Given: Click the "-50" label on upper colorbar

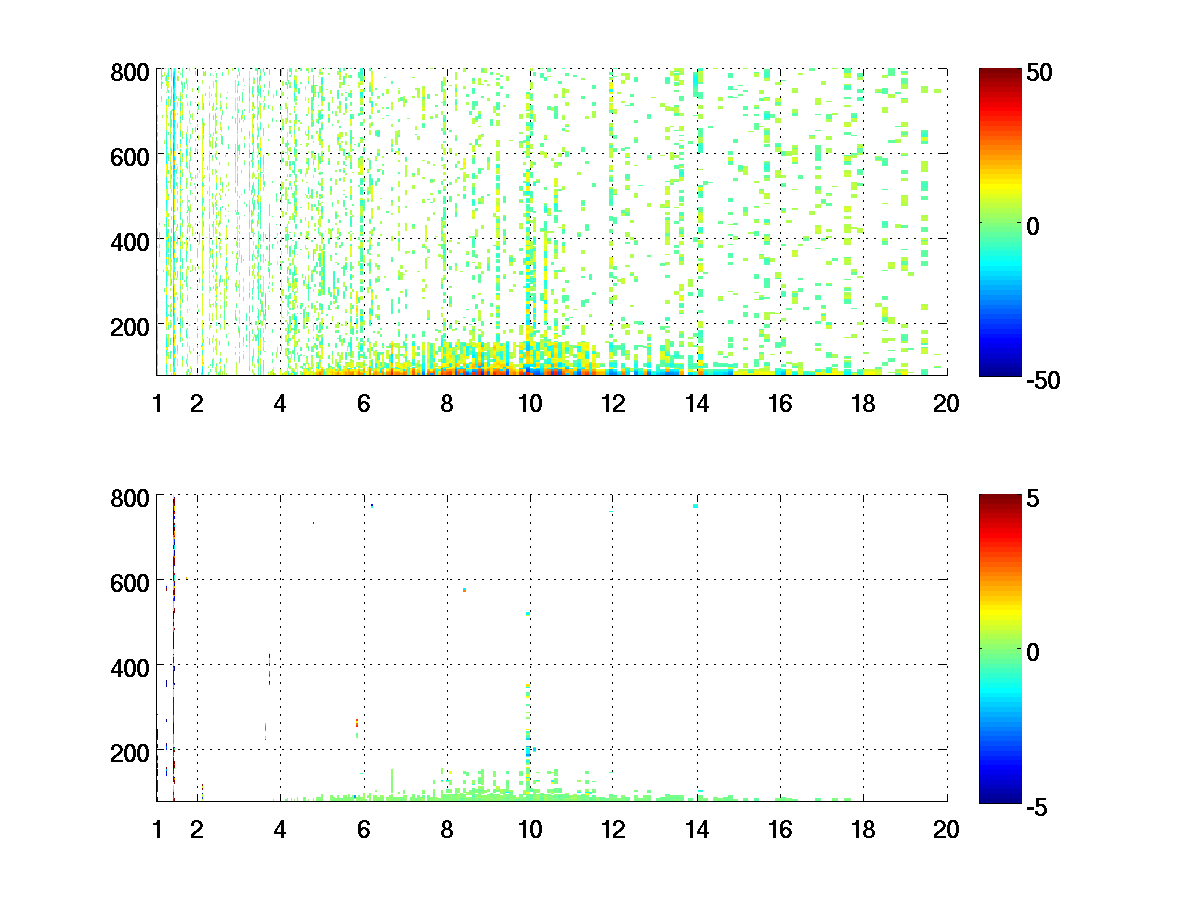Looking at the screenshot, I should coord(1045,379).
